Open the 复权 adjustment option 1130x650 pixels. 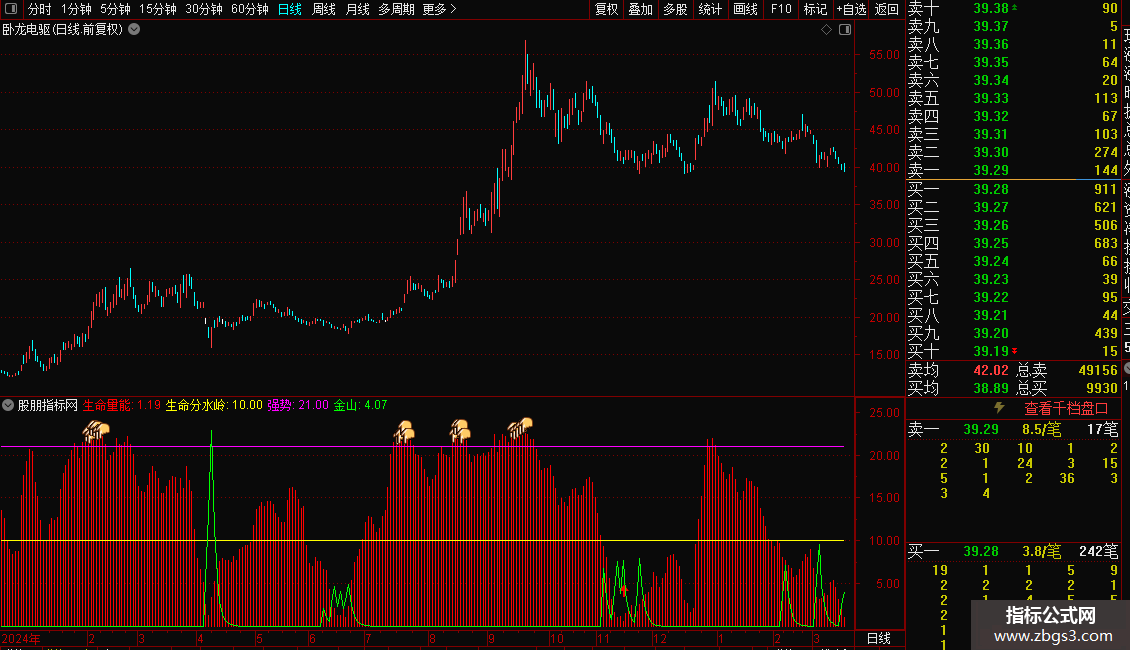click(x=606, y=9)
